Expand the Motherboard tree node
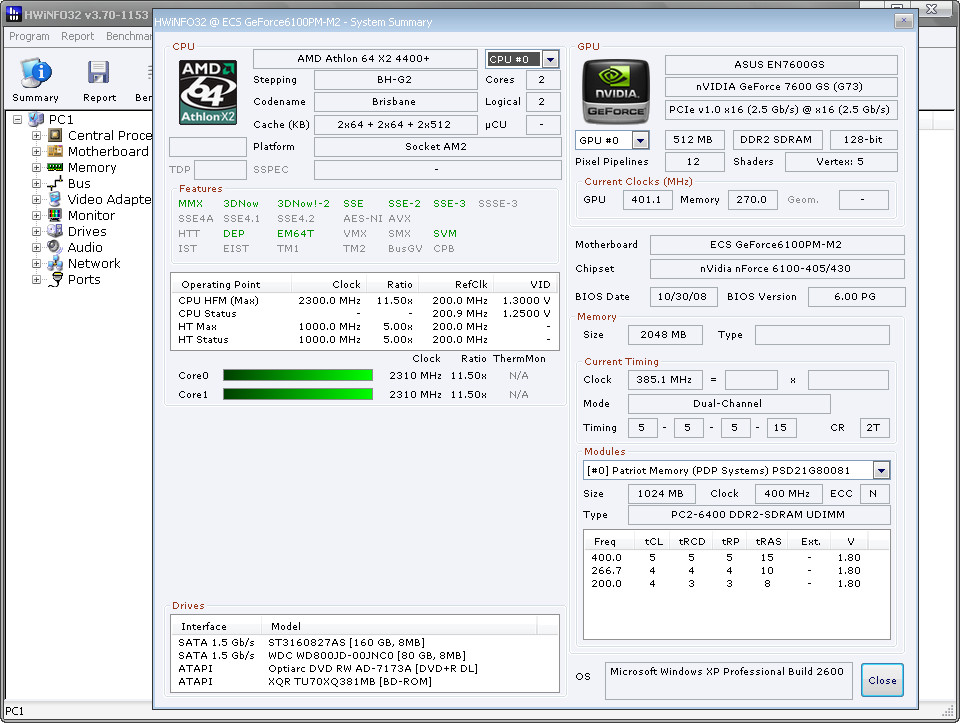 click(x=36, y=151)
